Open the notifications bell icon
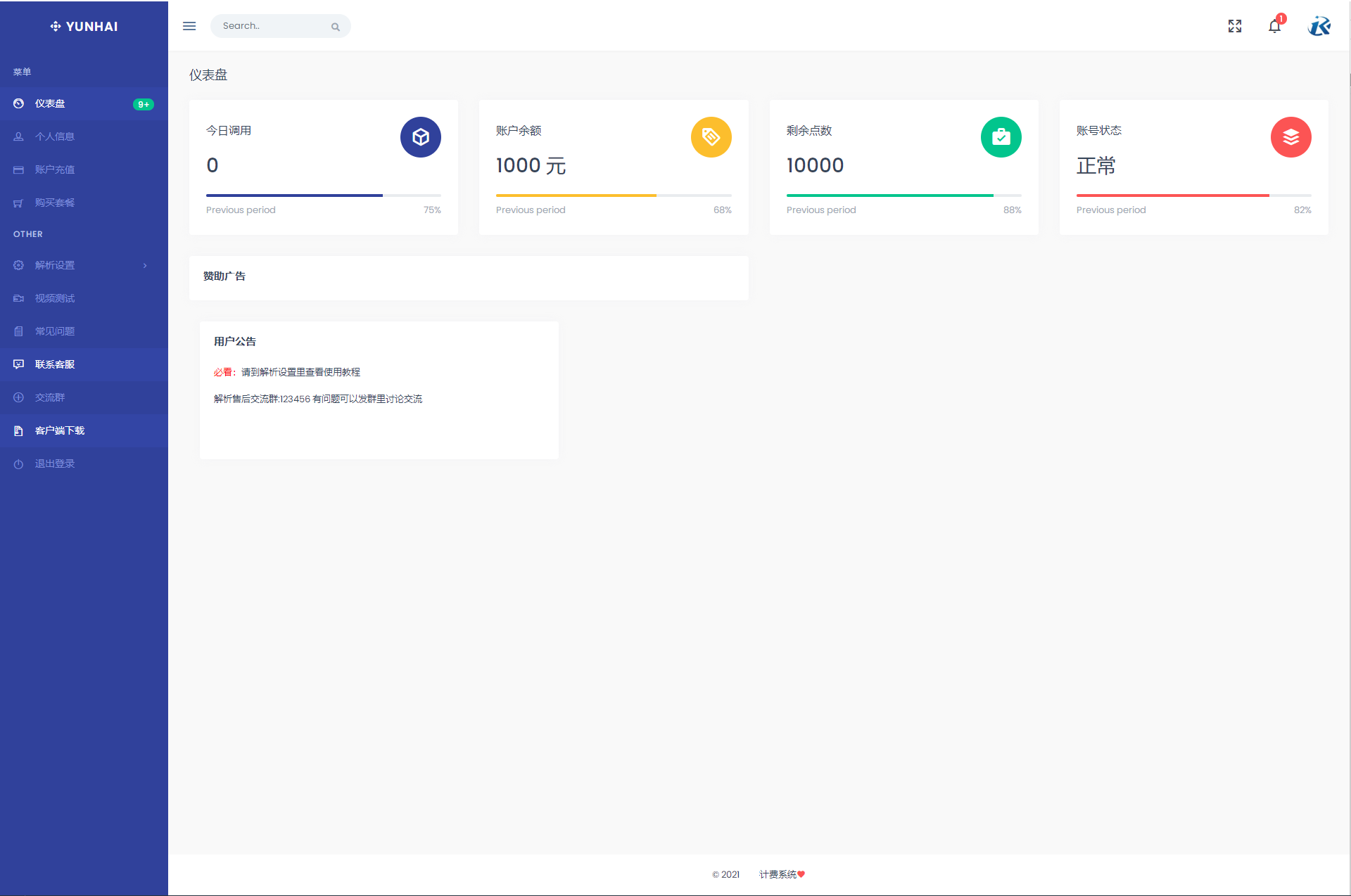Screen dimensions: 1351x896 [x=1274, y=27]
